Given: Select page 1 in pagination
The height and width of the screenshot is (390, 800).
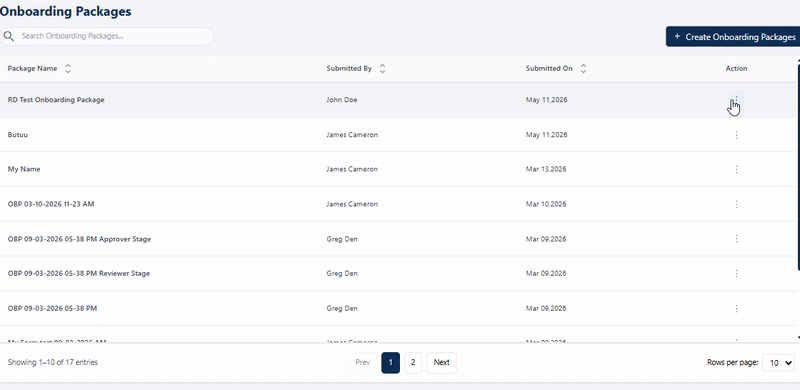Looking at the screenshot, I should [x=390, y=362].
